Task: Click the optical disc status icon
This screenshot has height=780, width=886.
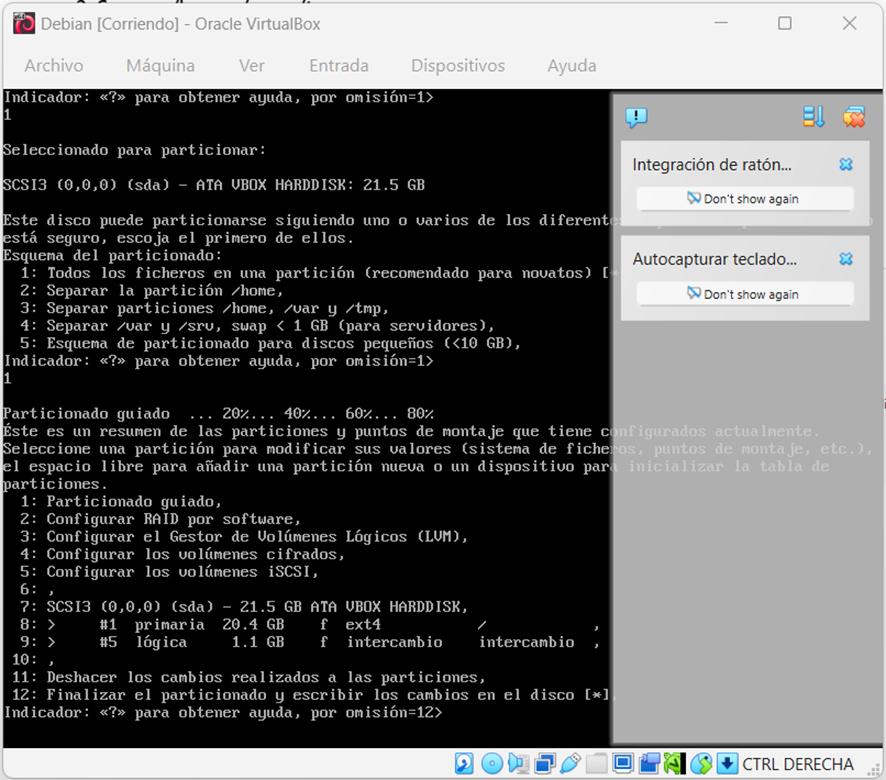Action: click(x=492, y=764)
